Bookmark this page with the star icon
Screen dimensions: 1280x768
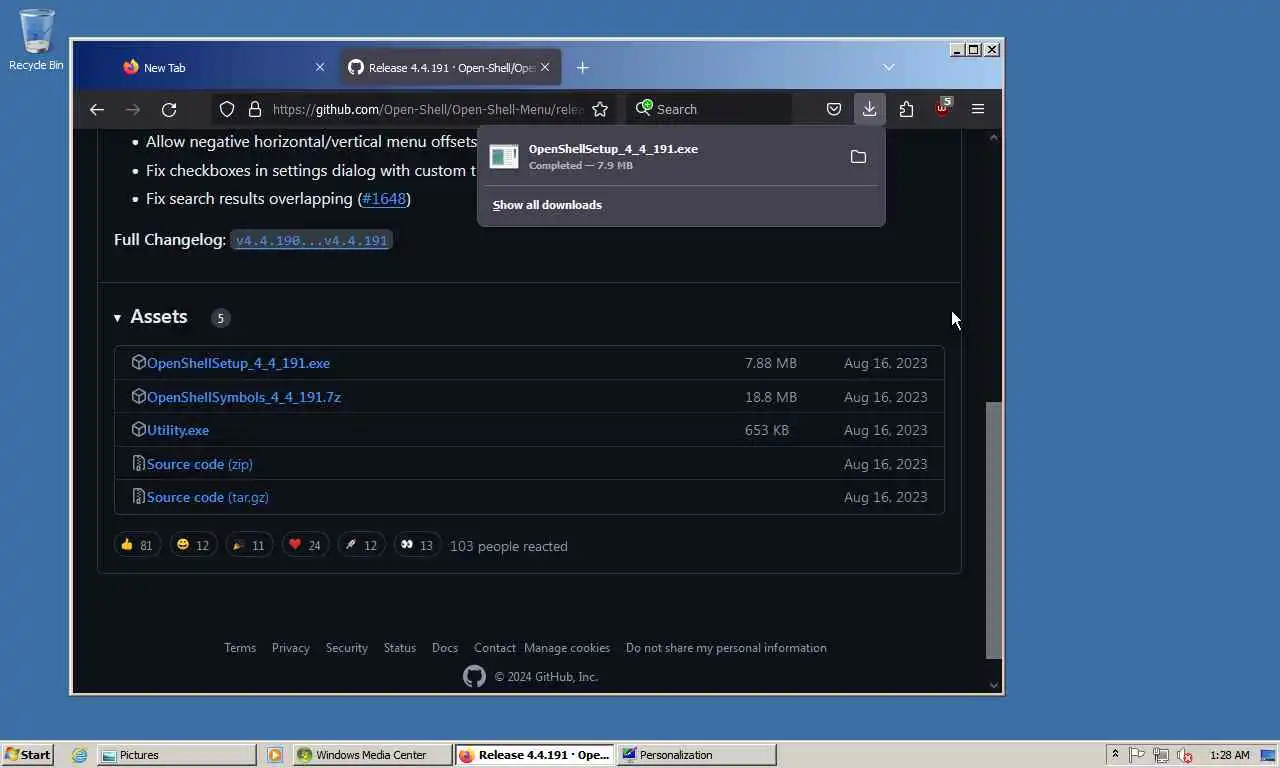pos(600,109)
